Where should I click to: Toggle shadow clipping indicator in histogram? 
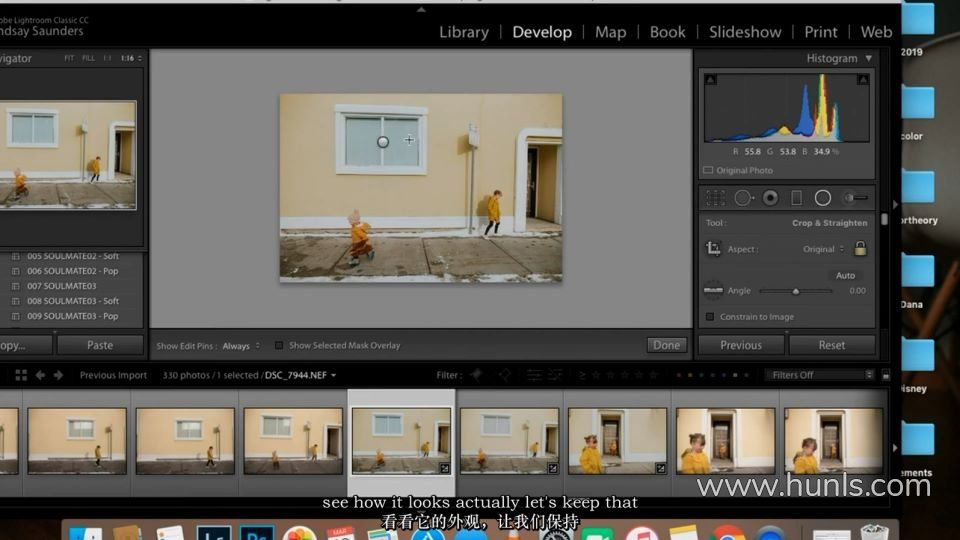710,80
